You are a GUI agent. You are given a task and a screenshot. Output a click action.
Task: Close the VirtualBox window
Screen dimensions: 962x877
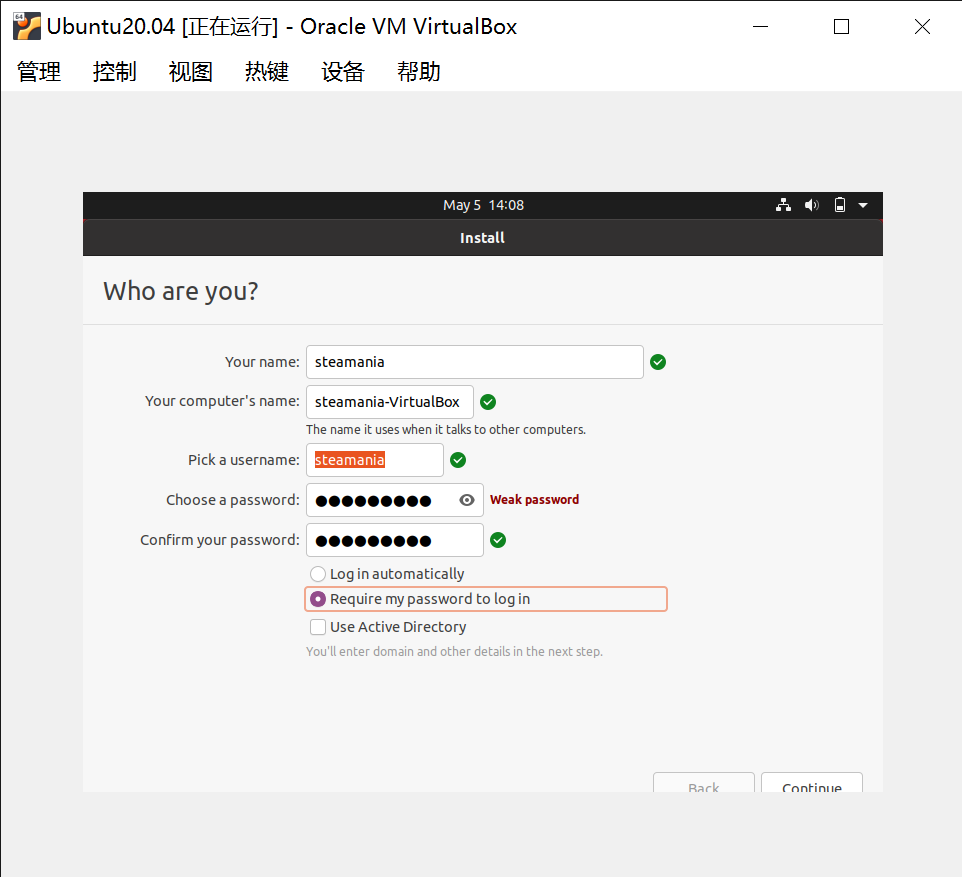[x=922, y=26]
